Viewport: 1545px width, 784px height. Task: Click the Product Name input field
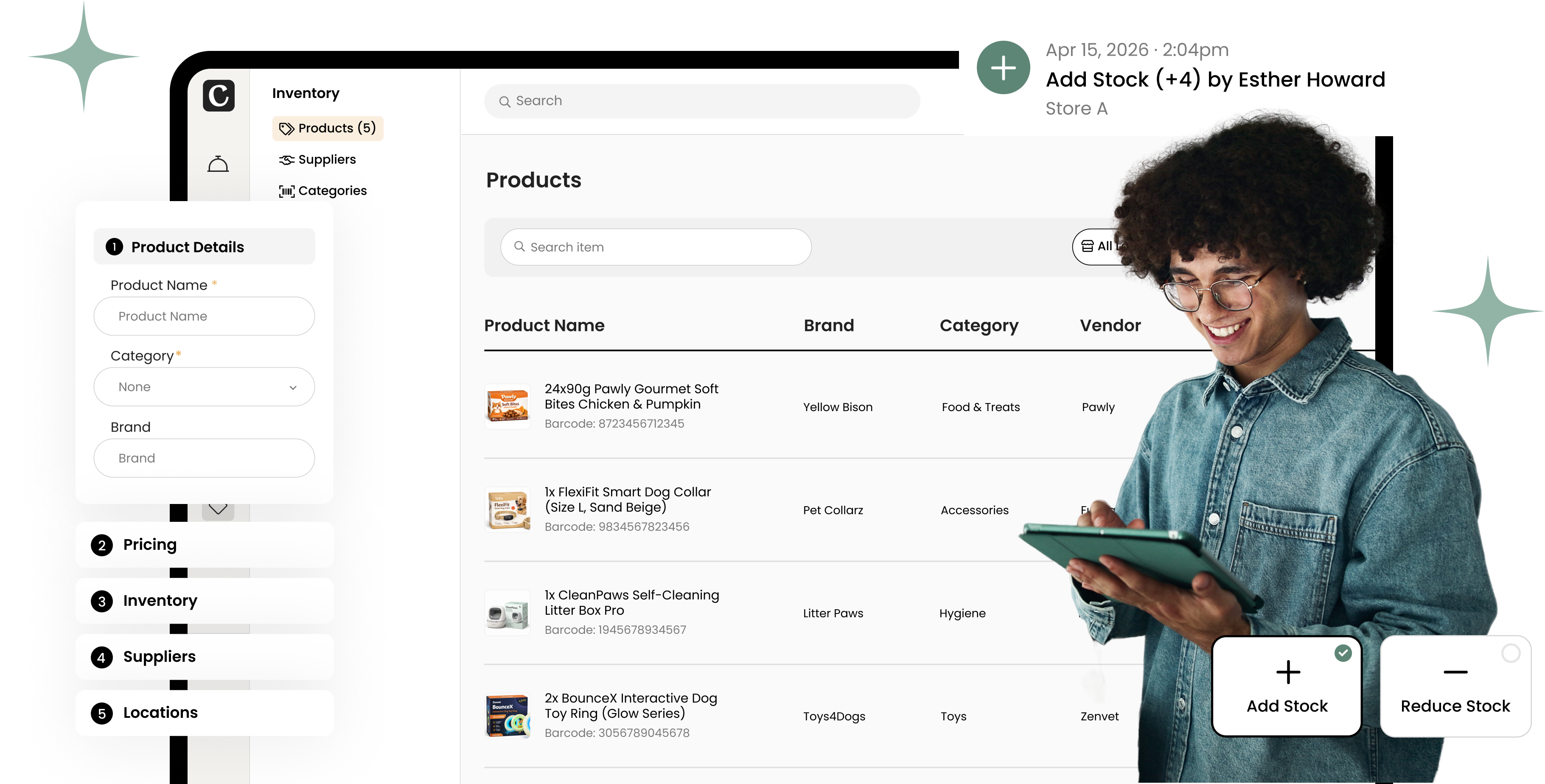pos(204,316)
